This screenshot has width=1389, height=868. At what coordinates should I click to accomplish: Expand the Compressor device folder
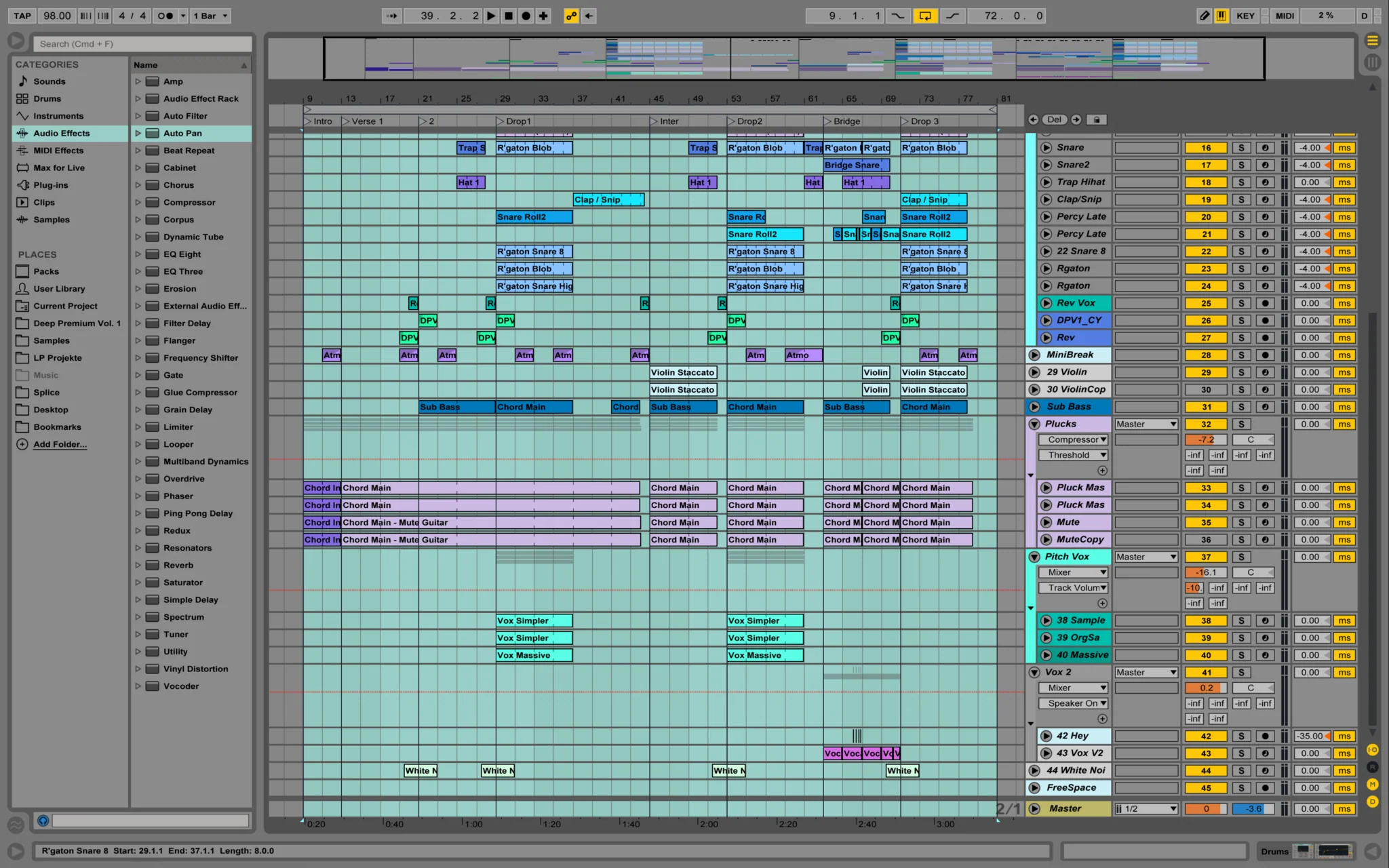click(138, 202)
